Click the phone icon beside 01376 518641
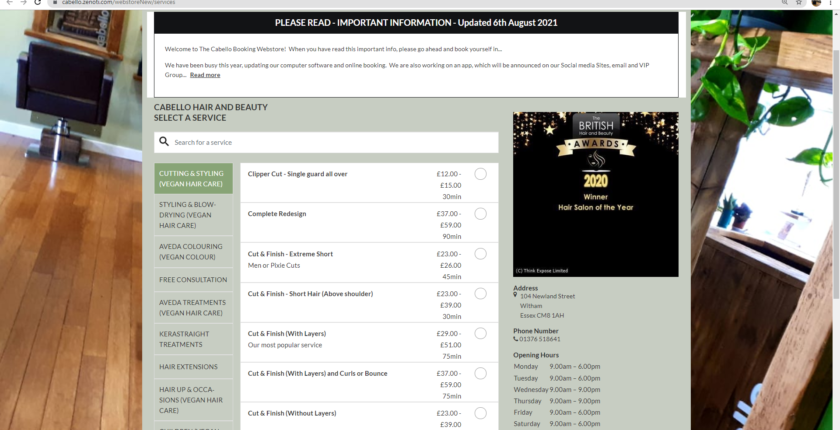 click(516, 339)
